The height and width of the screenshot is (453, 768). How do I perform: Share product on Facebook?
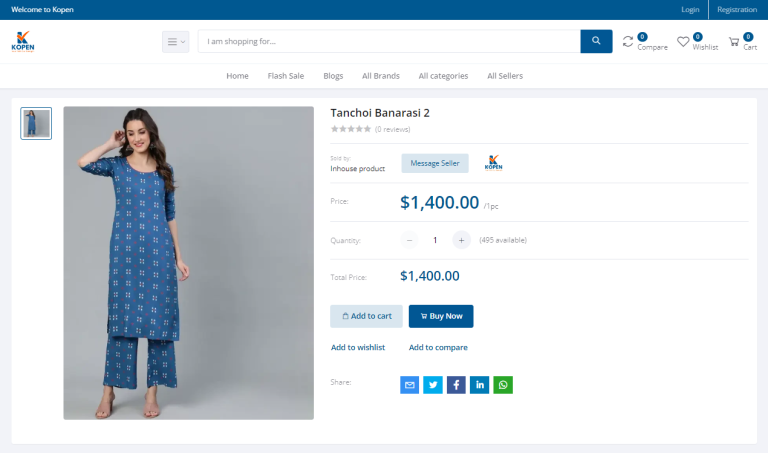tap(456, 385)
